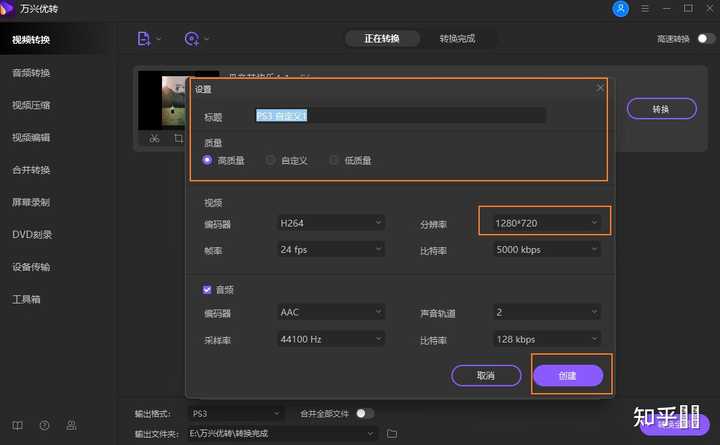Click the crop icon under video thumbnail
The height and width of the screenshot is (445, 720).
(x=178, y=138)
